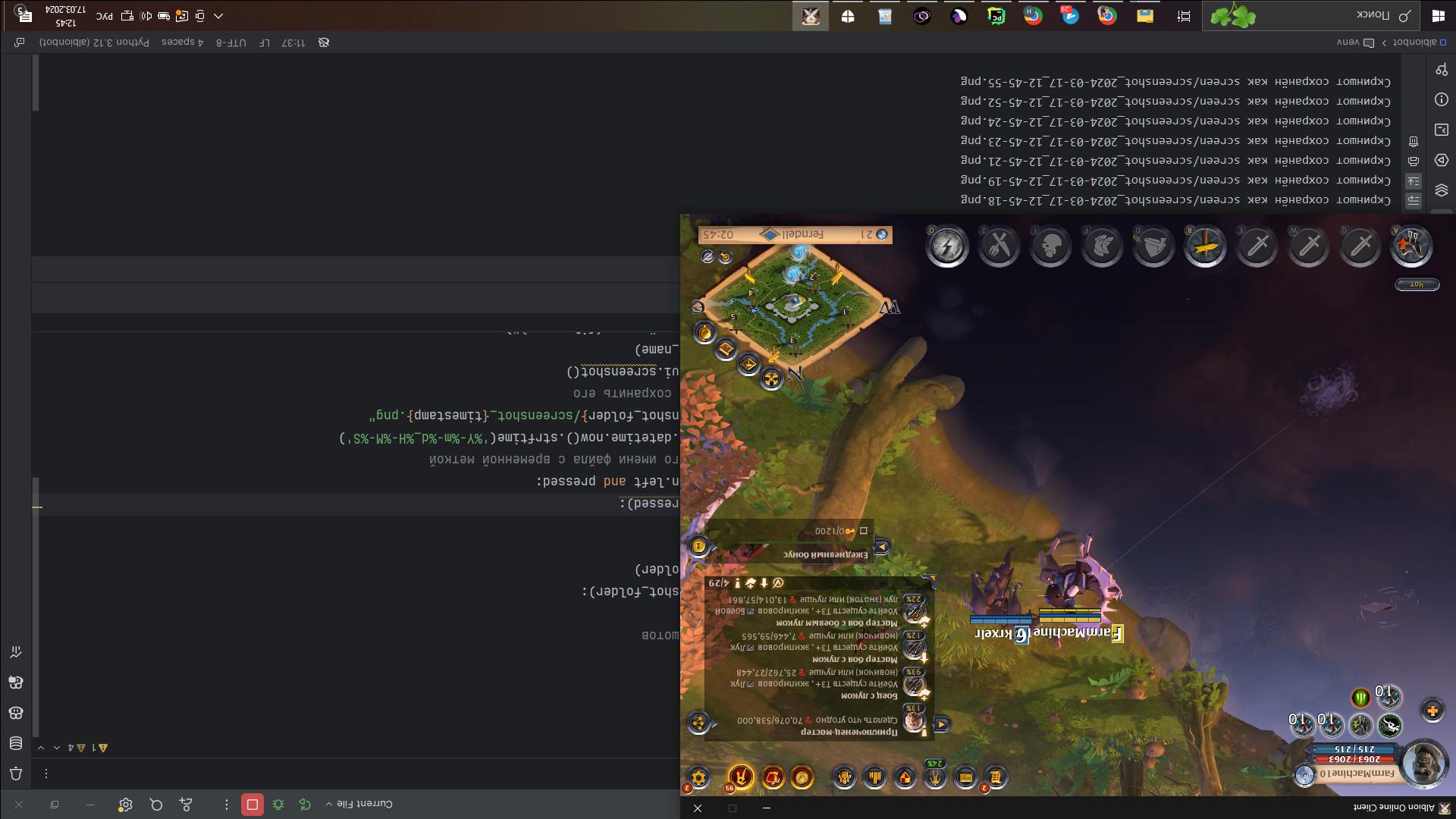Open the 4 spaces indent selector
The height and width of the screenshot is (819, 1456).
click(x=182, y=42)
